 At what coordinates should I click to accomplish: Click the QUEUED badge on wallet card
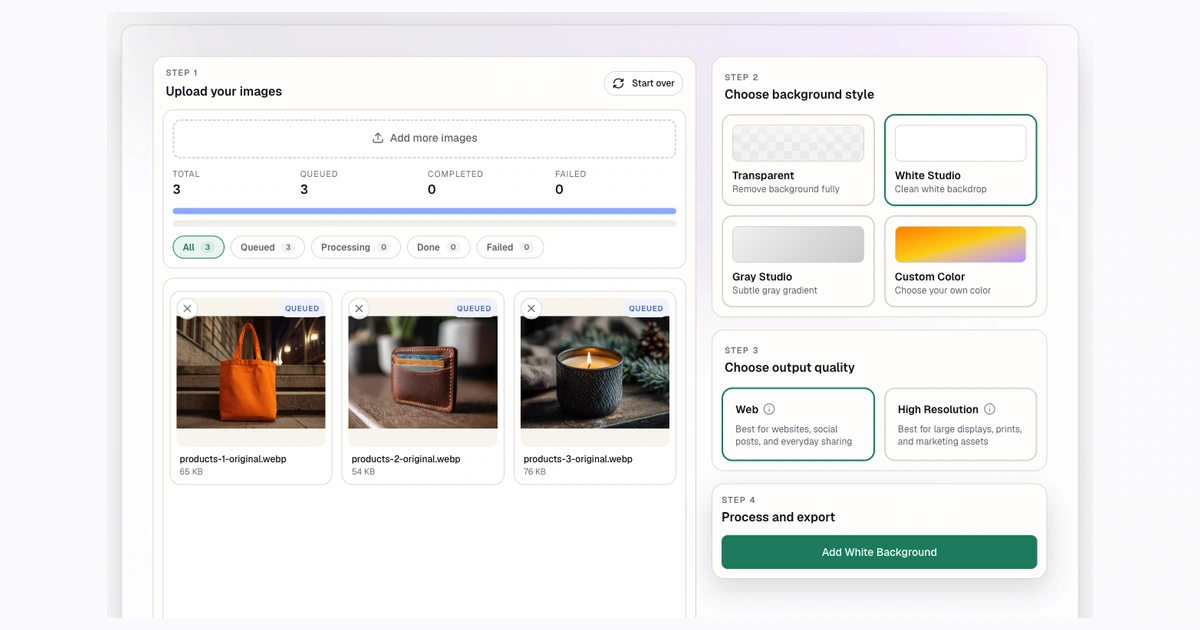474,308
